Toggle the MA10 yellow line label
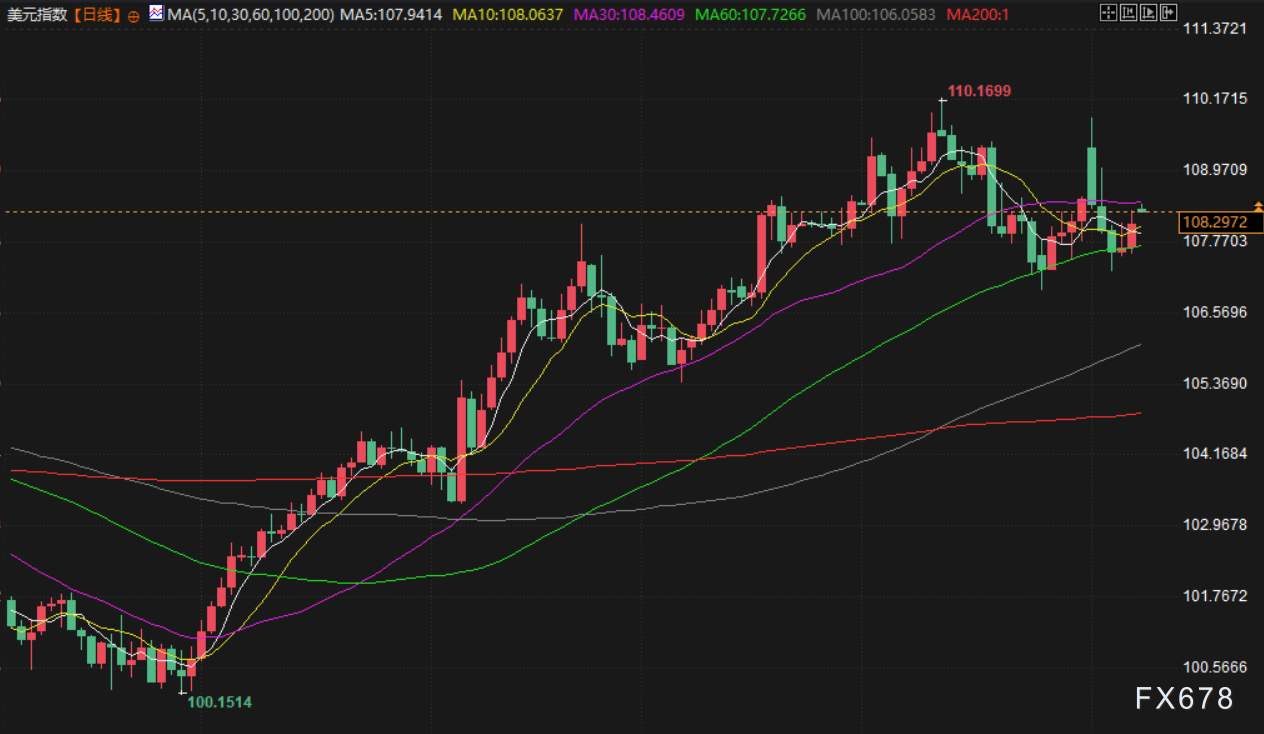Viewport: 1264px width, 734px height. point(507,15)
